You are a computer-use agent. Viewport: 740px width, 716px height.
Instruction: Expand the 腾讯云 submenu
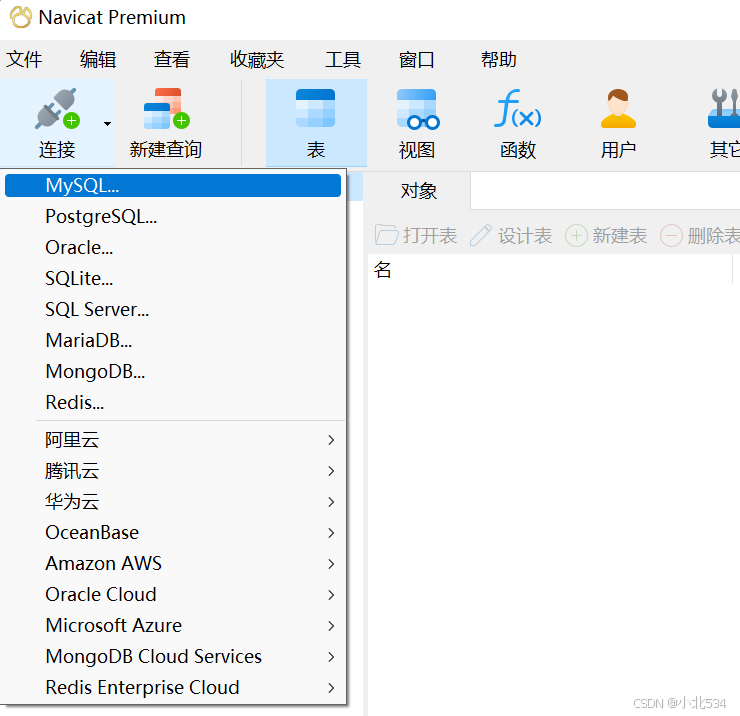coord(173,471)
